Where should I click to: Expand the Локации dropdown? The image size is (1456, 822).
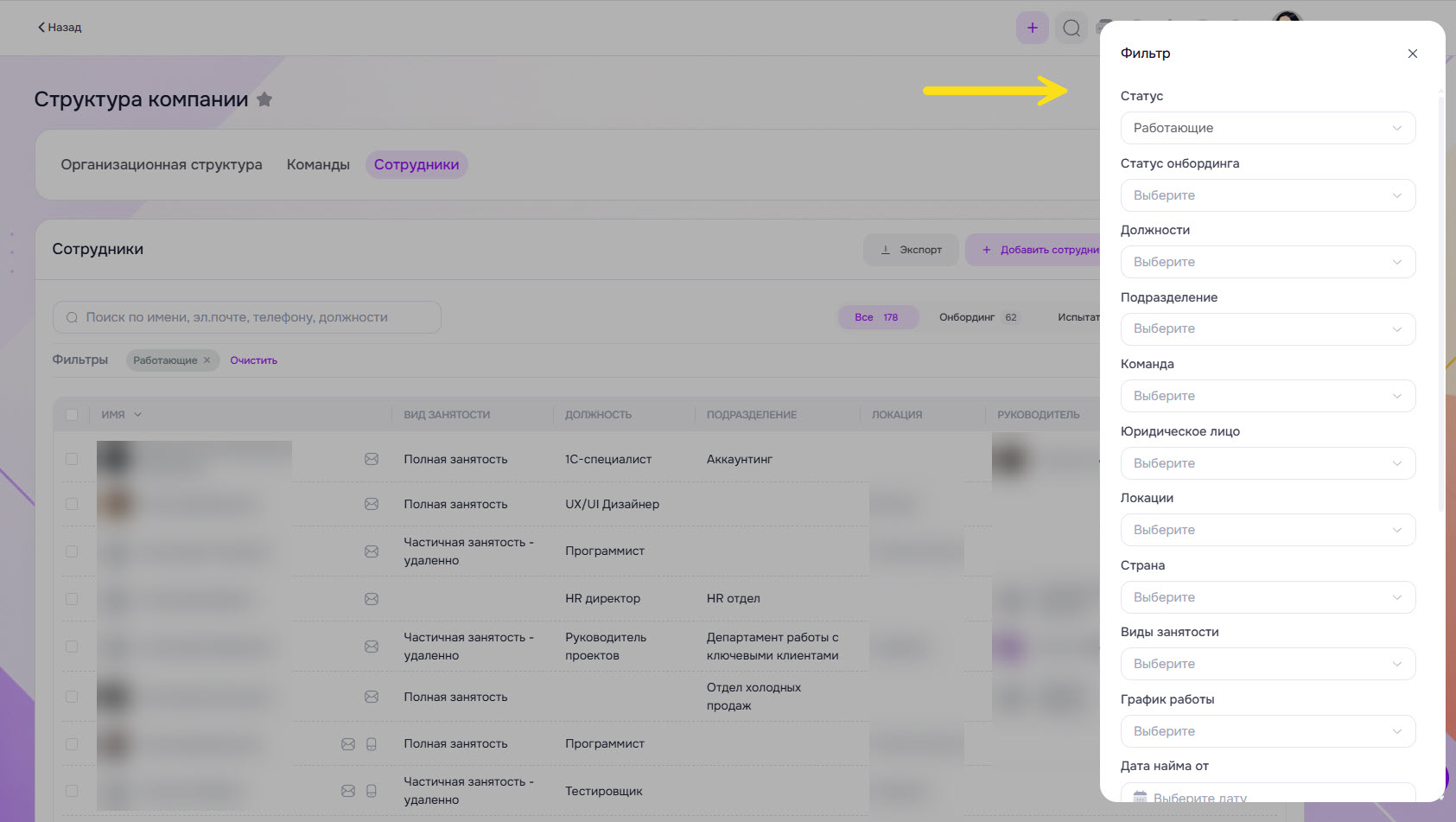[x=1268, y=530]
